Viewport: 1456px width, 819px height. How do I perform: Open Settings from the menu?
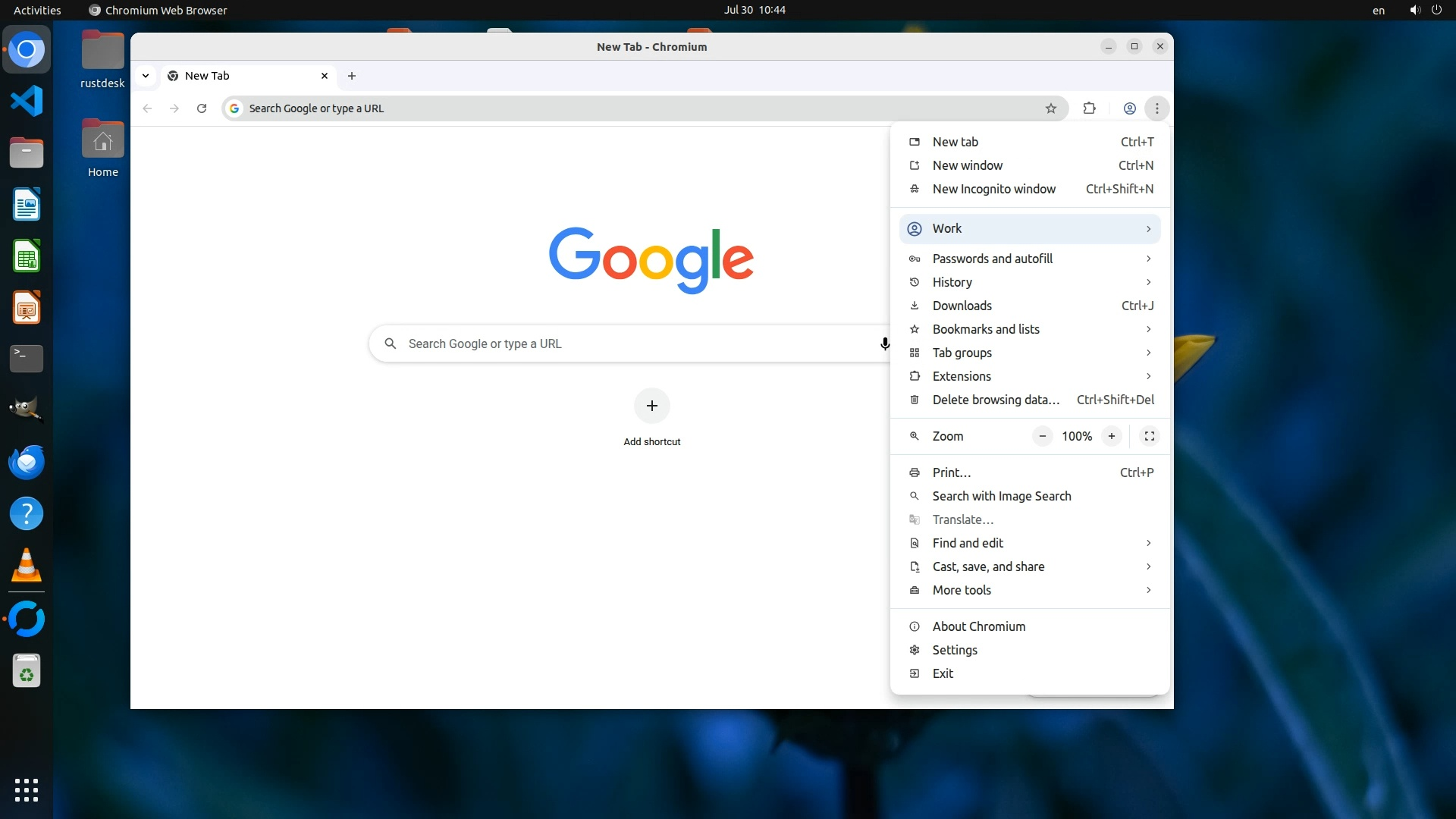[955, 650]
